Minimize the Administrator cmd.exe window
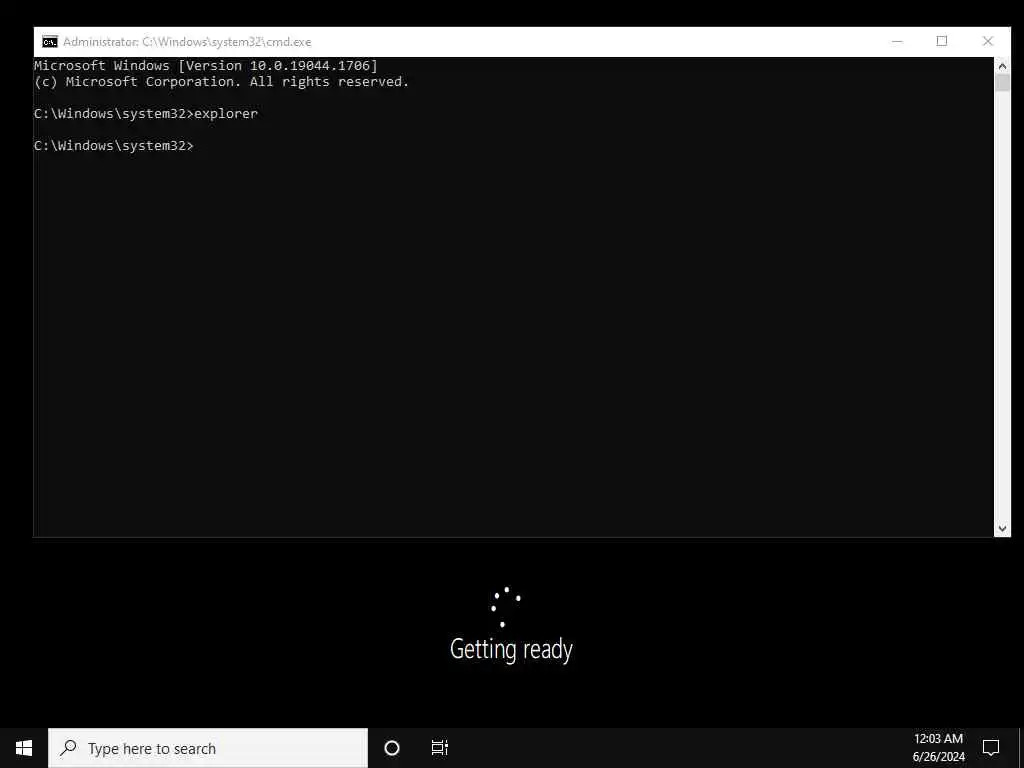The image size is (1024, 768). [x=897, y=41]
